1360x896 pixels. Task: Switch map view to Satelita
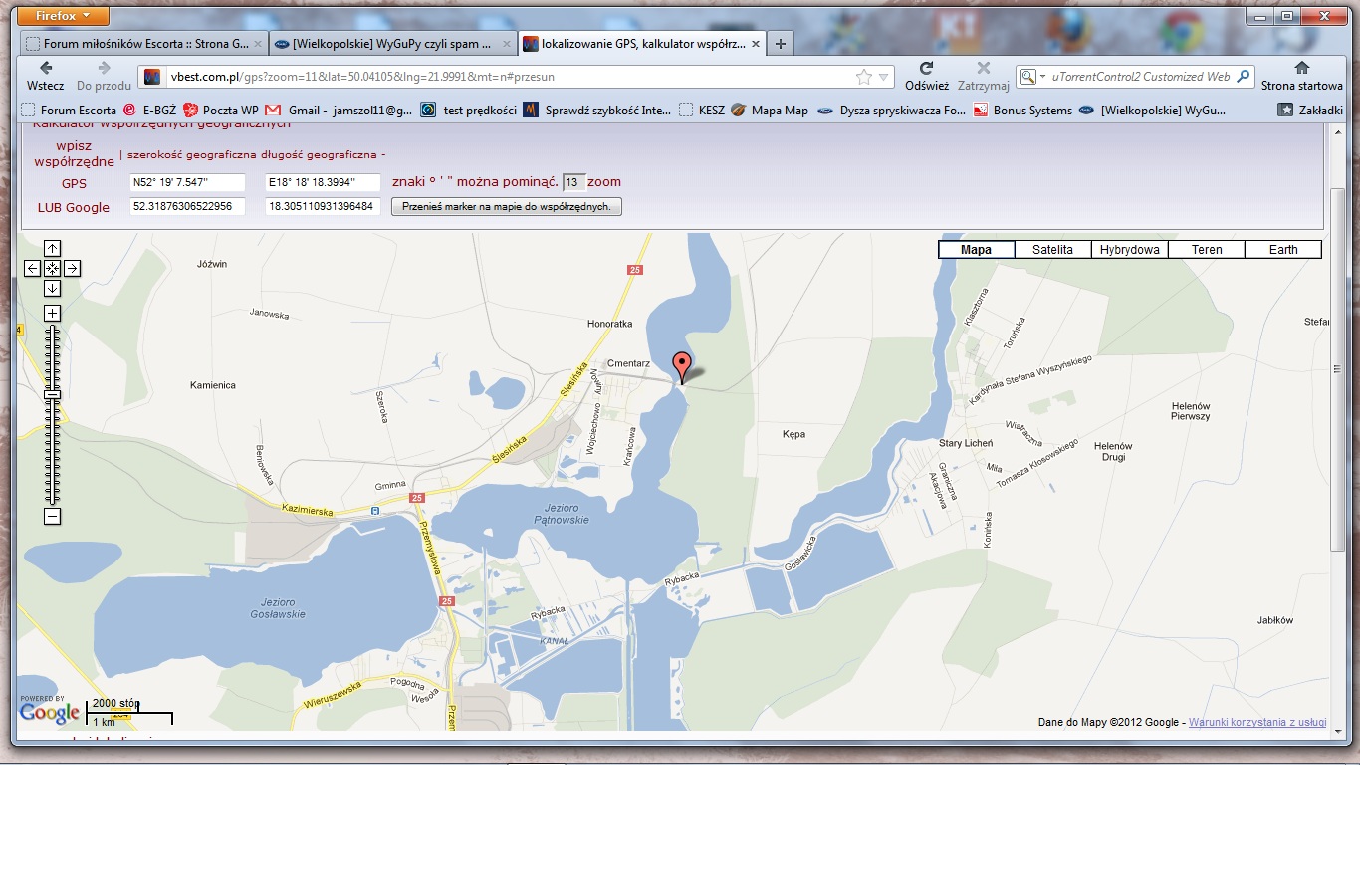[1052, 250]
